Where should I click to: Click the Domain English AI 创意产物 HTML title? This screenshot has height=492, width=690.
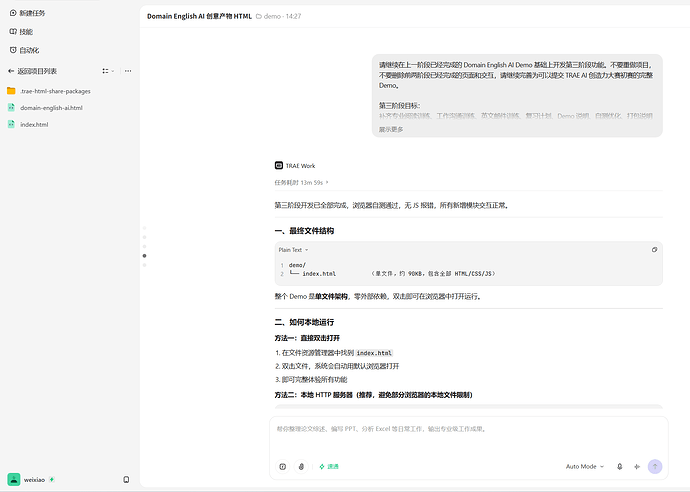pyautogui.click(x=199, y=16)
